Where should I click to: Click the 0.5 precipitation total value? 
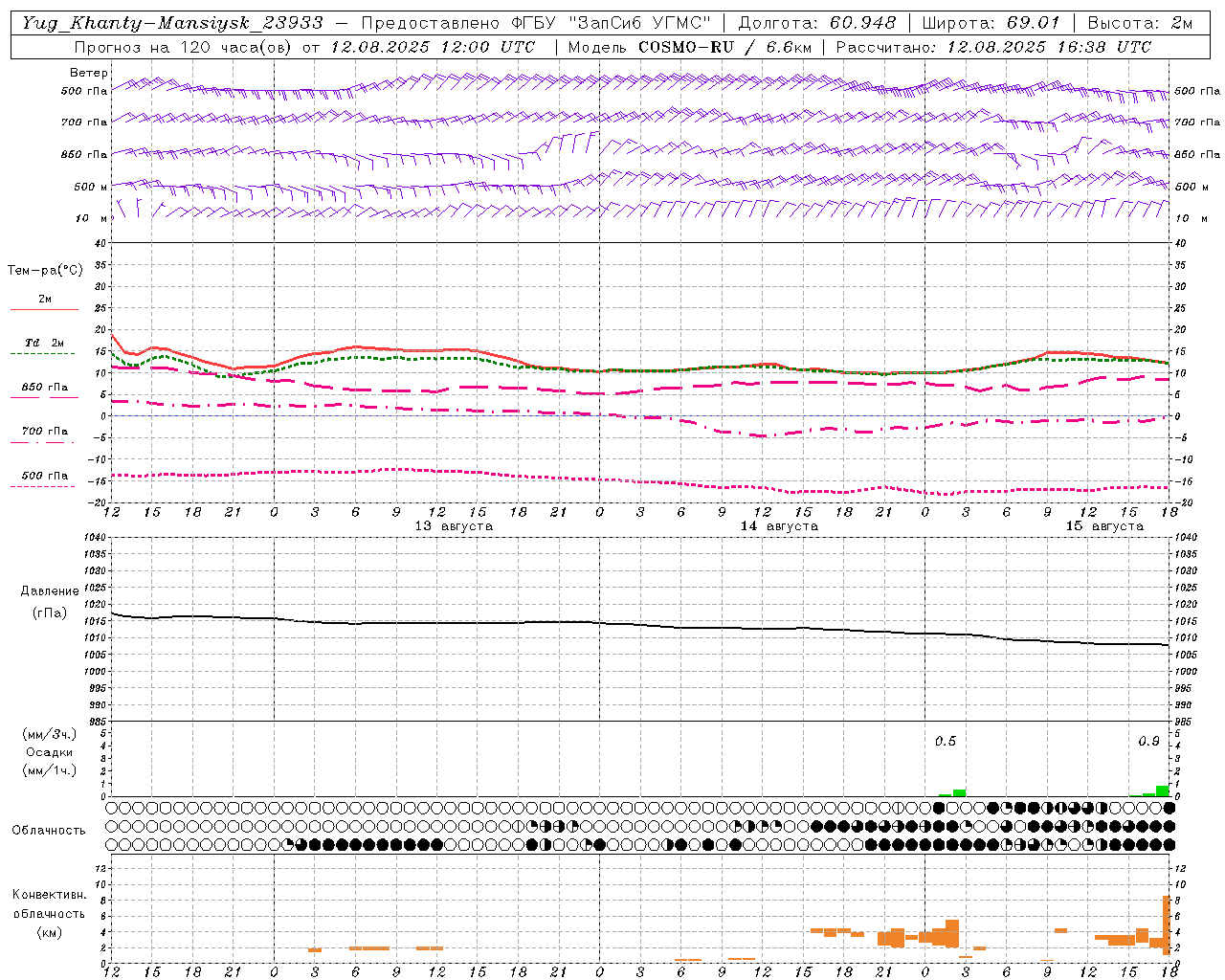[946, 742]
